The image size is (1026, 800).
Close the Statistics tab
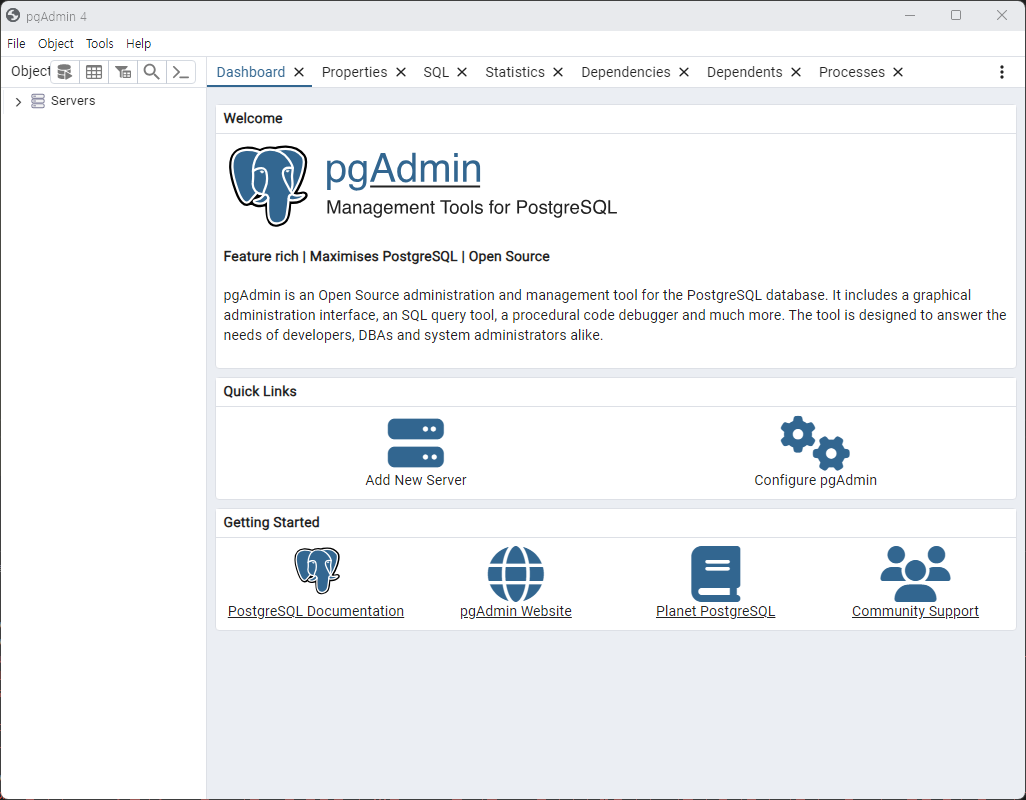[x=558, y=72]
